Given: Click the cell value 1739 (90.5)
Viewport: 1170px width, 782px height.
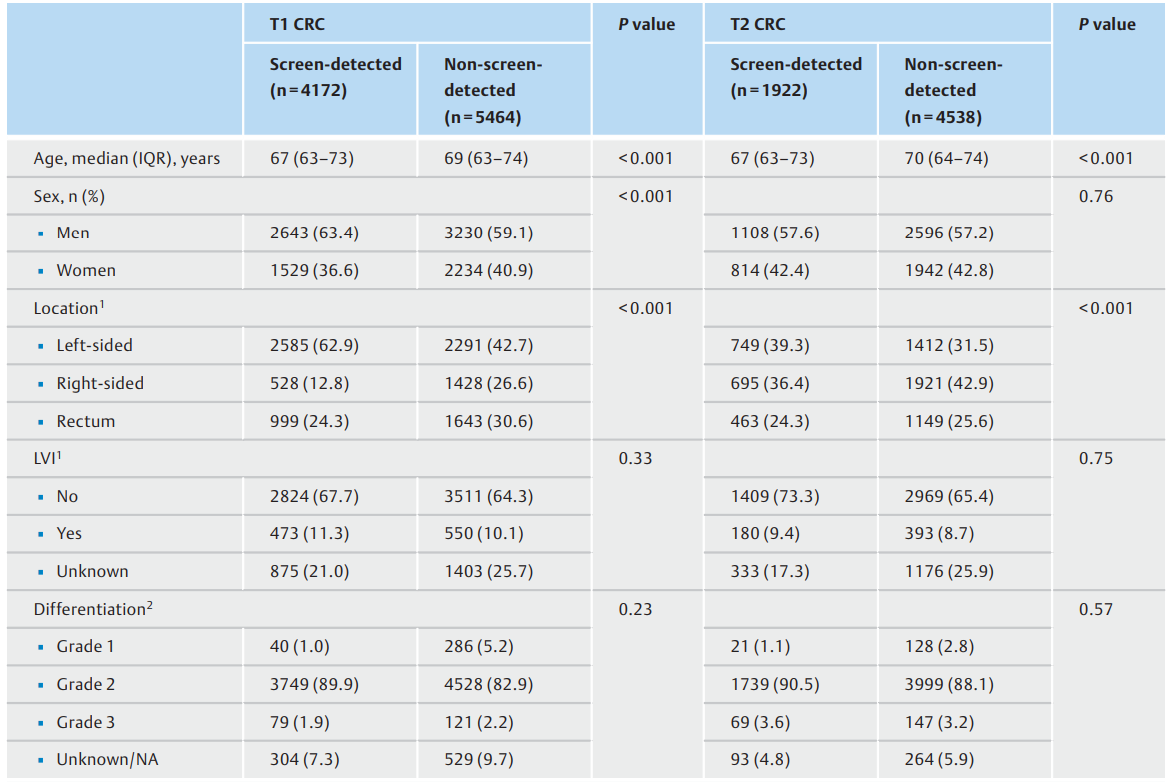Looking at the screenshot, I should click(x=775, y=684).
